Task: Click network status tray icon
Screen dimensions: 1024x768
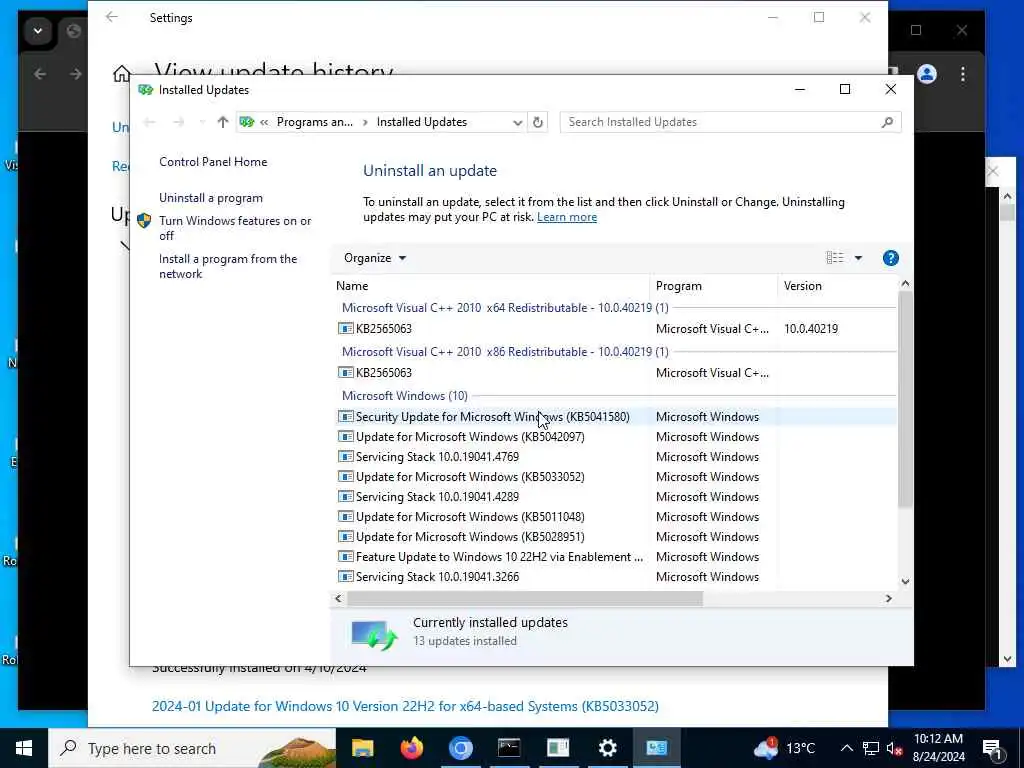Action: [871, 748]
